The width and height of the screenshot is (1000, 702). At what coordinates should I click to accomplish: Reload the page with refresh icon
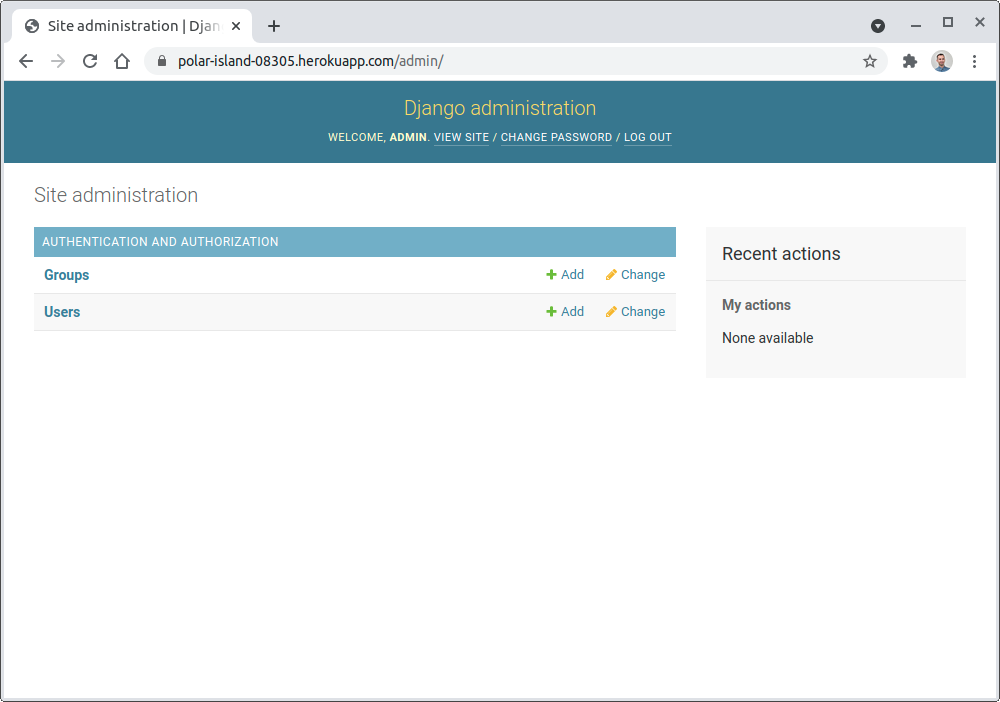[90, 61]
